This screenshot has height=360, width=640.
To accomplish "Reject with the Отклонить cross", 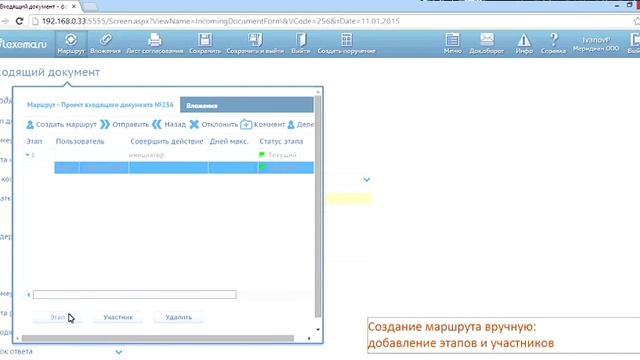I will pos(213,124).
